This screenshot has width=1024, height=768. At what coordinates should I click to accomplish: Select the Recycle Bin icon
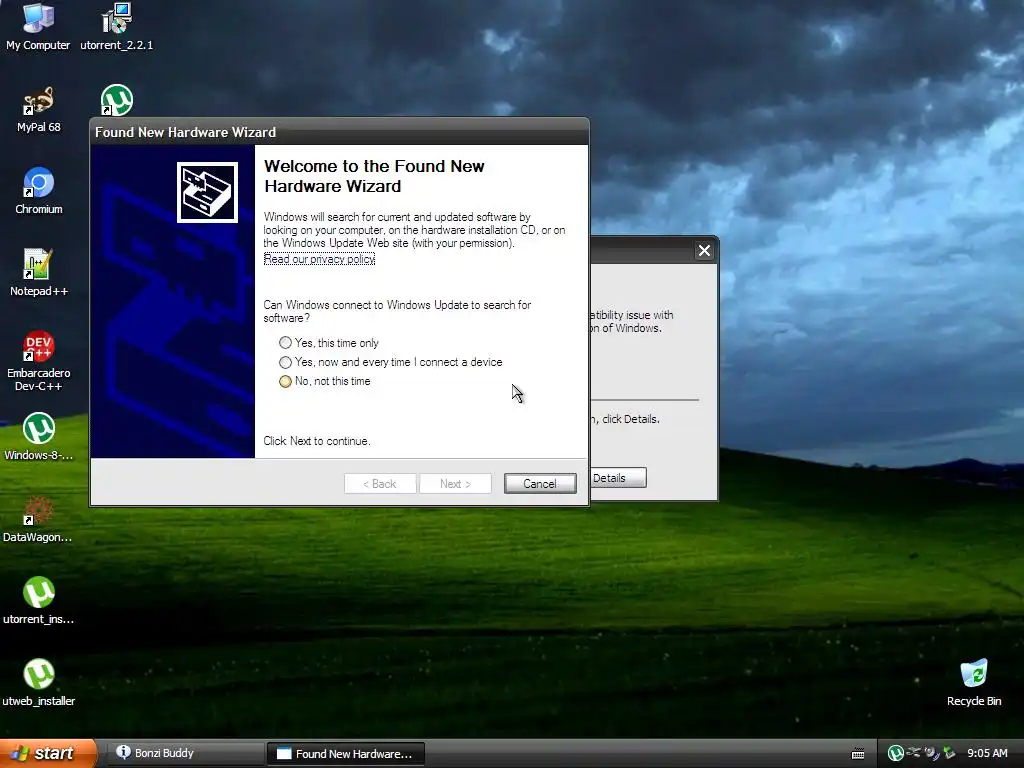[x=974, y=682]
